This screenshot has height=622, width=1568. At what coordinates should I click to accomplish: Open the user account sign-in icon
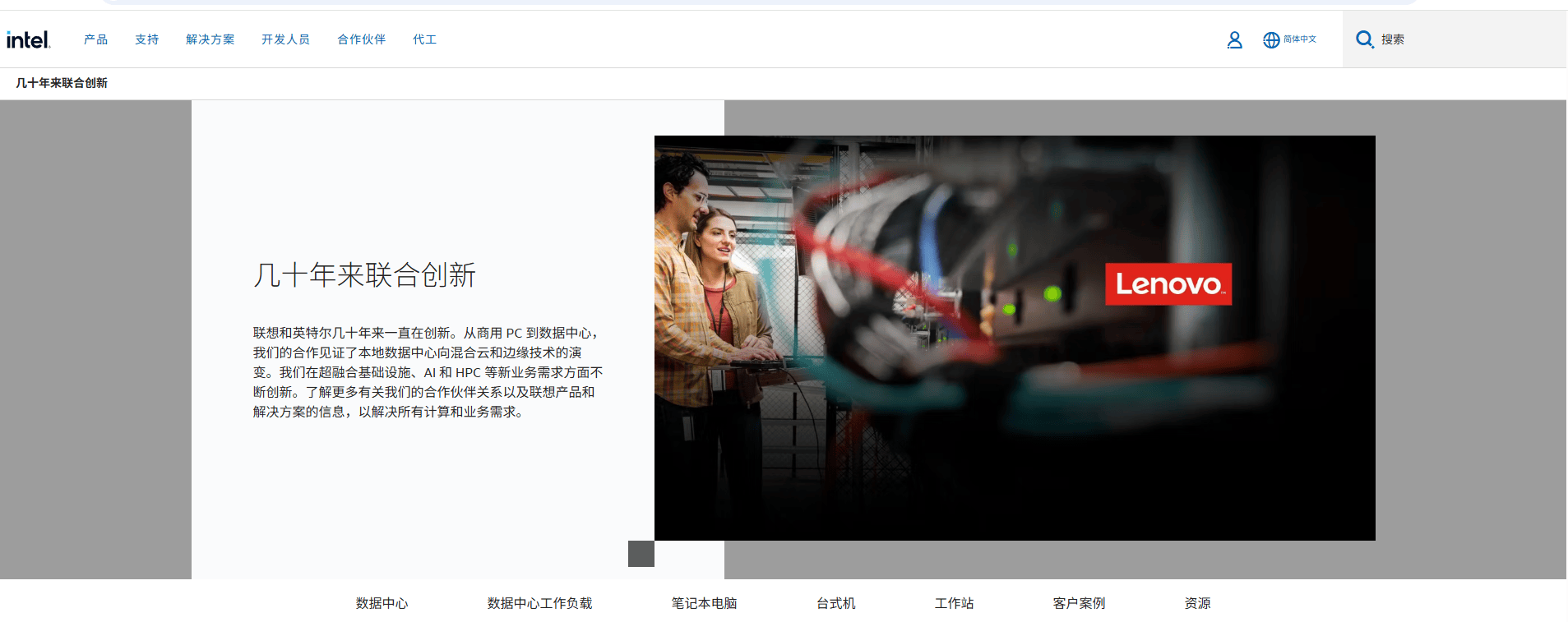(1234, 39)
